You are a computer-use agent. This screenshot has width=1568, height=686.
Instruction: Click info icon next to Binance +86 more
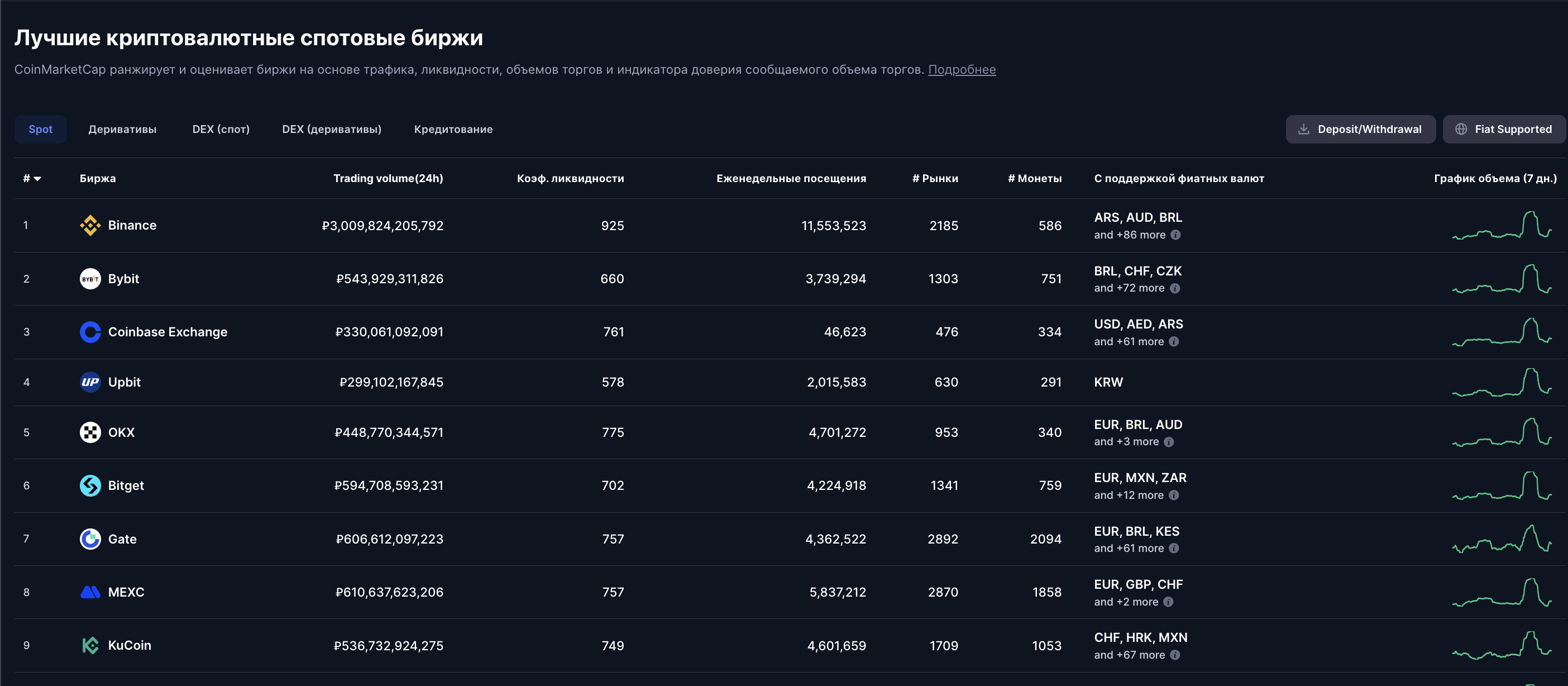tap(1175, 235)
